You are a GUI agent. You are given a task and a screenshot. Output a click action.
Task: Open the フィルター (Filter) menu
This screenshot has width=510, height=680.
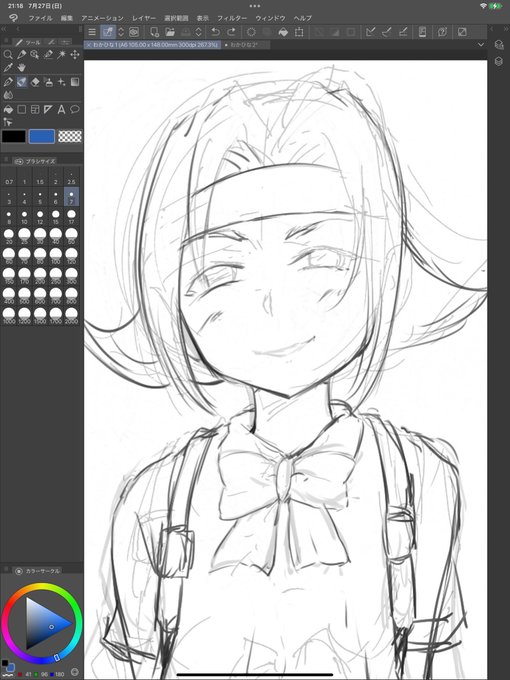(x=232, y=18)
